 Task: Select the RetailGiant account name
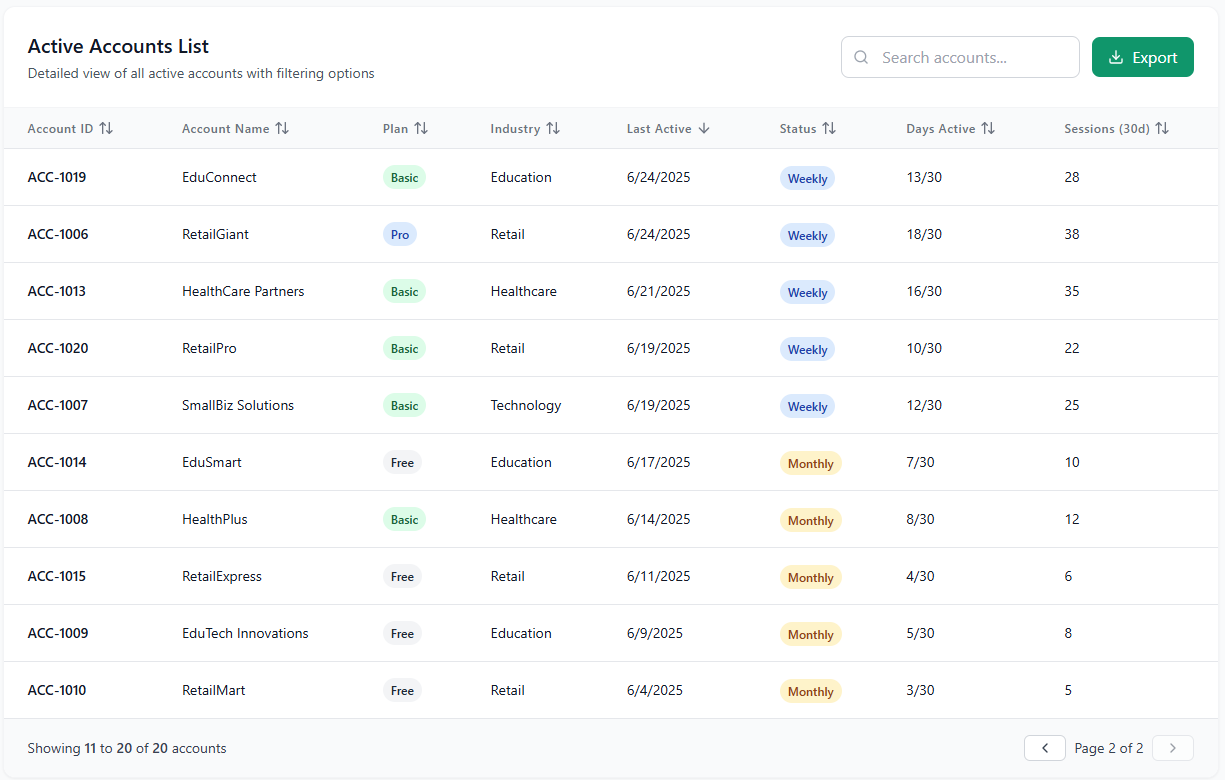point(215,234)
